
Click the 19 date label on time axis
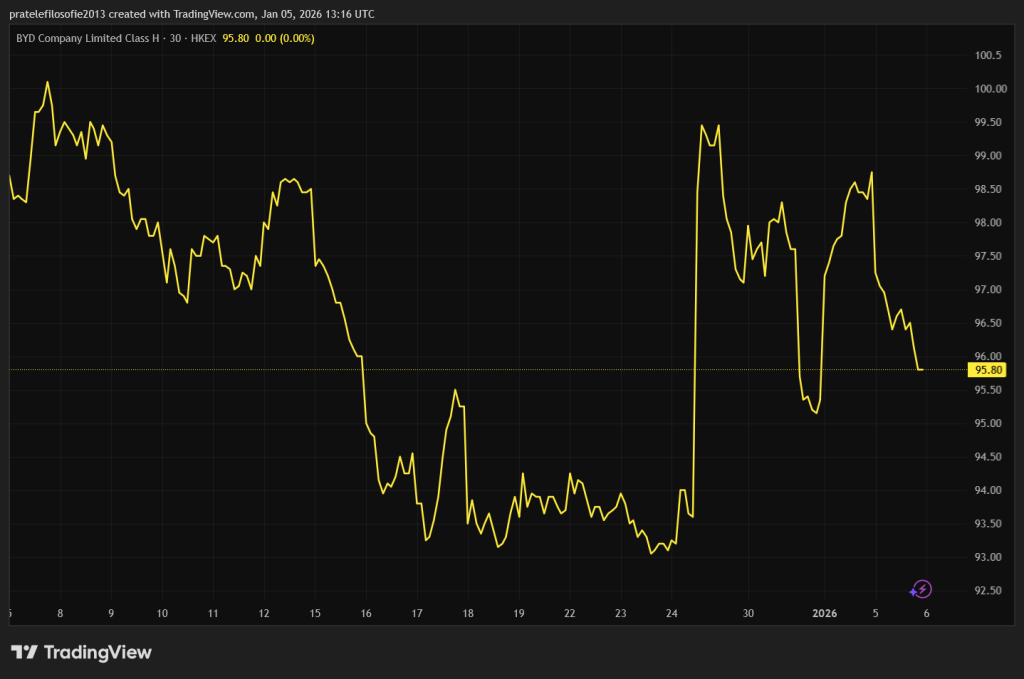tap(519, 613)
